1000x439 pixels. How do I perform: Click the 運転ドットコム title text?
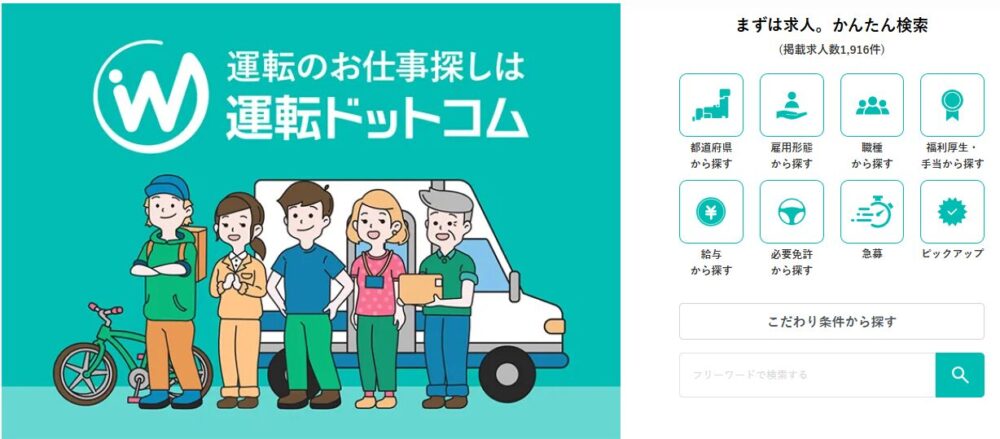tap(377, 119)
